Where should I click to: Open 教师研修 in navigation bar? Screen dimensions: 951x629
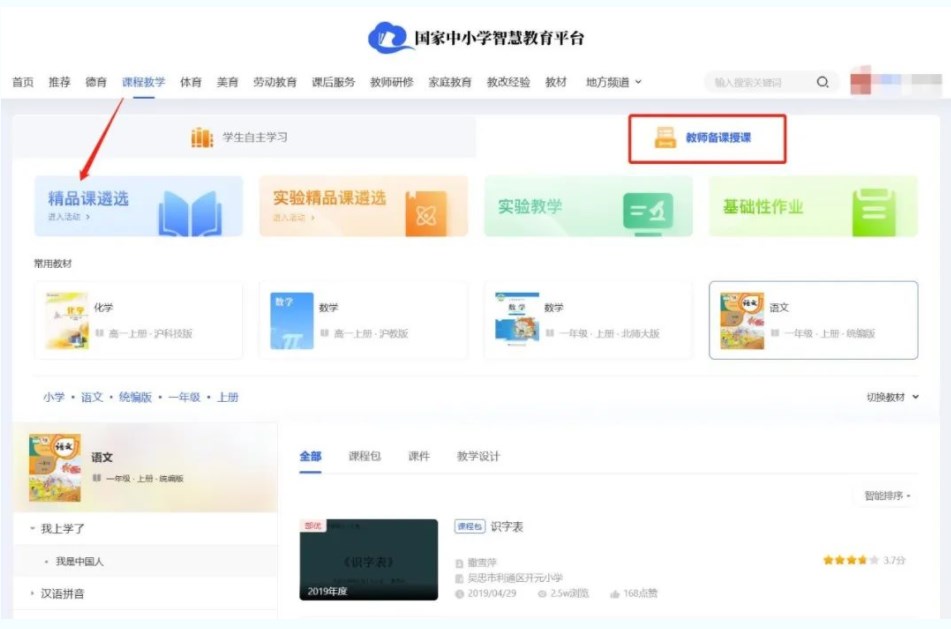click(x=392, y=82)
